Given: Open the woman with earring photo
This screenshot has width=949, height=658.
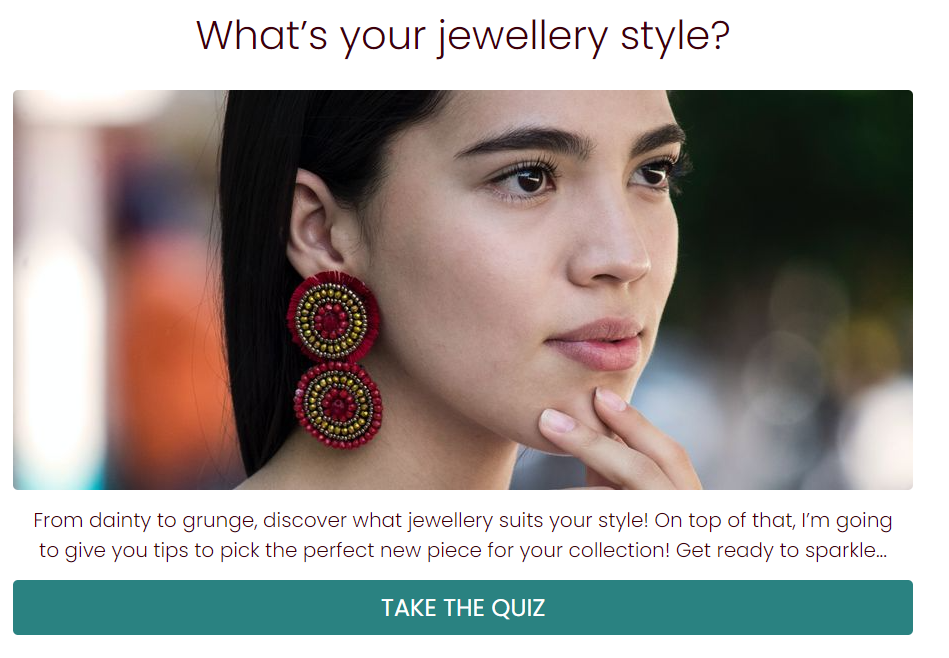Looking at the screenshot, I should (x=462, y=290).
